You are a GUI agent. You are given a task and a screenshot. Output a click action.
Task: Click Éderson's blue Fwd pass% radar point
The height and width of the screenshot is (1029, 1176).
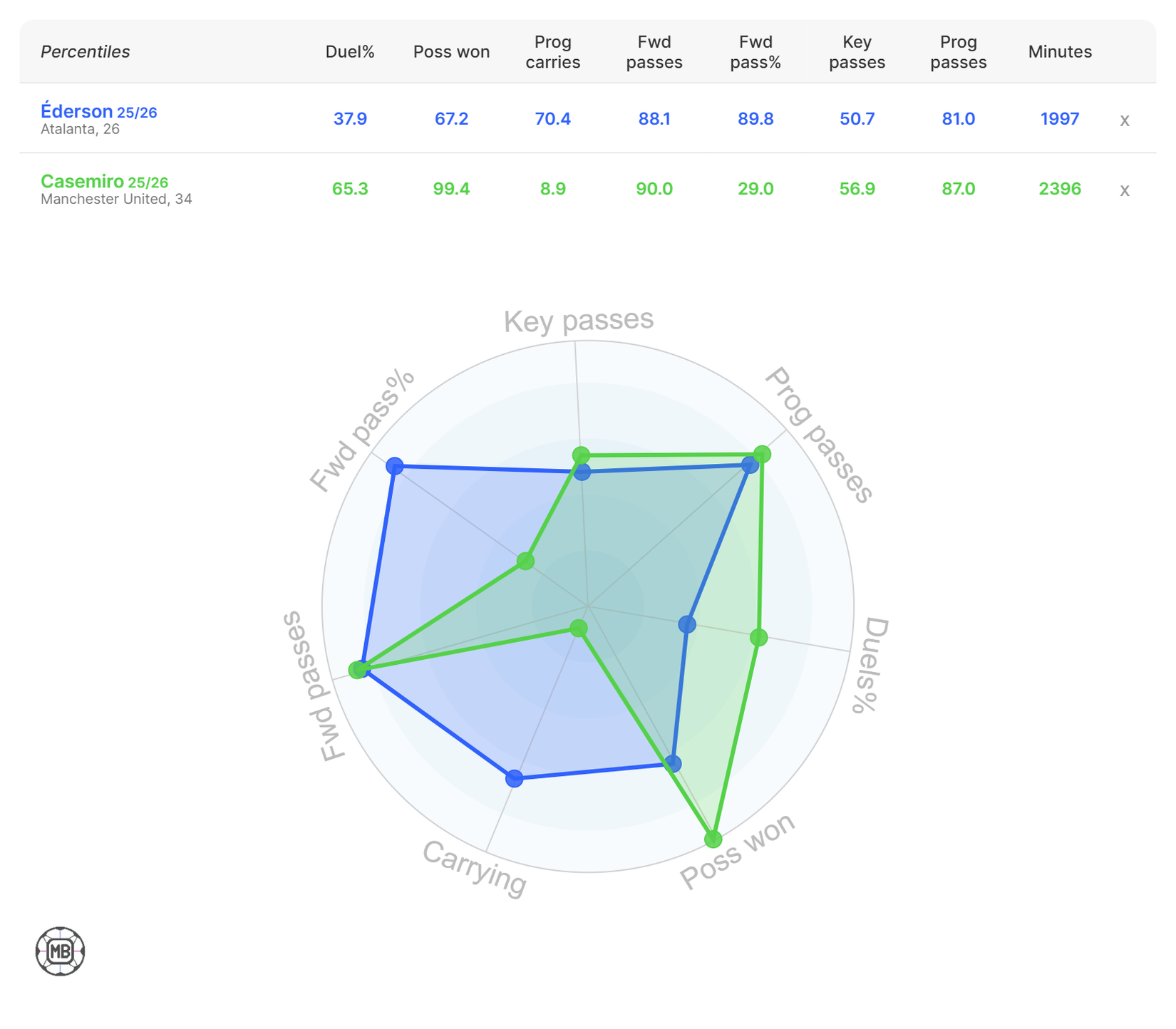[x=394, y=467]
